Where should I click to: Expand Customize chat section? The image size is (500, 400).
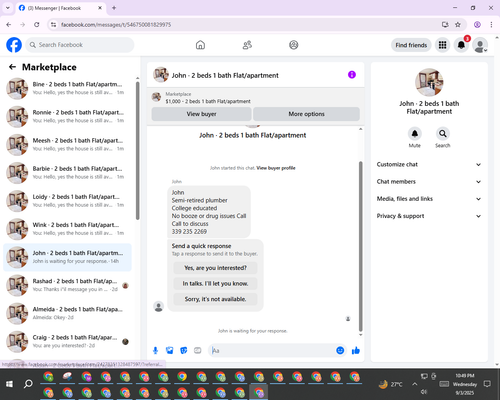[x=429, y=164]
